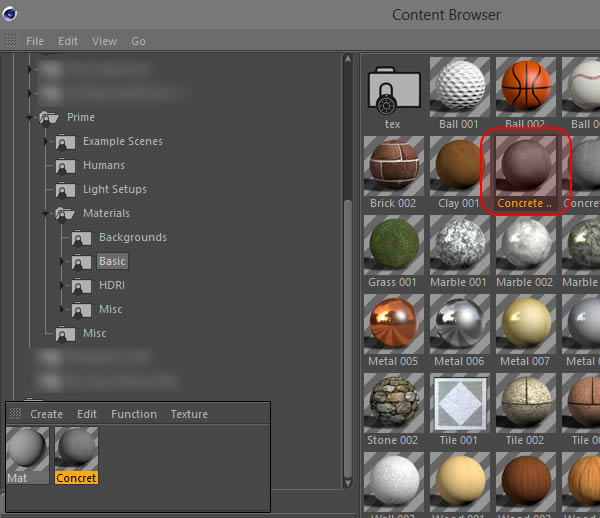
Task: Click the HDRI folder icon
Action: click(81, 287)
